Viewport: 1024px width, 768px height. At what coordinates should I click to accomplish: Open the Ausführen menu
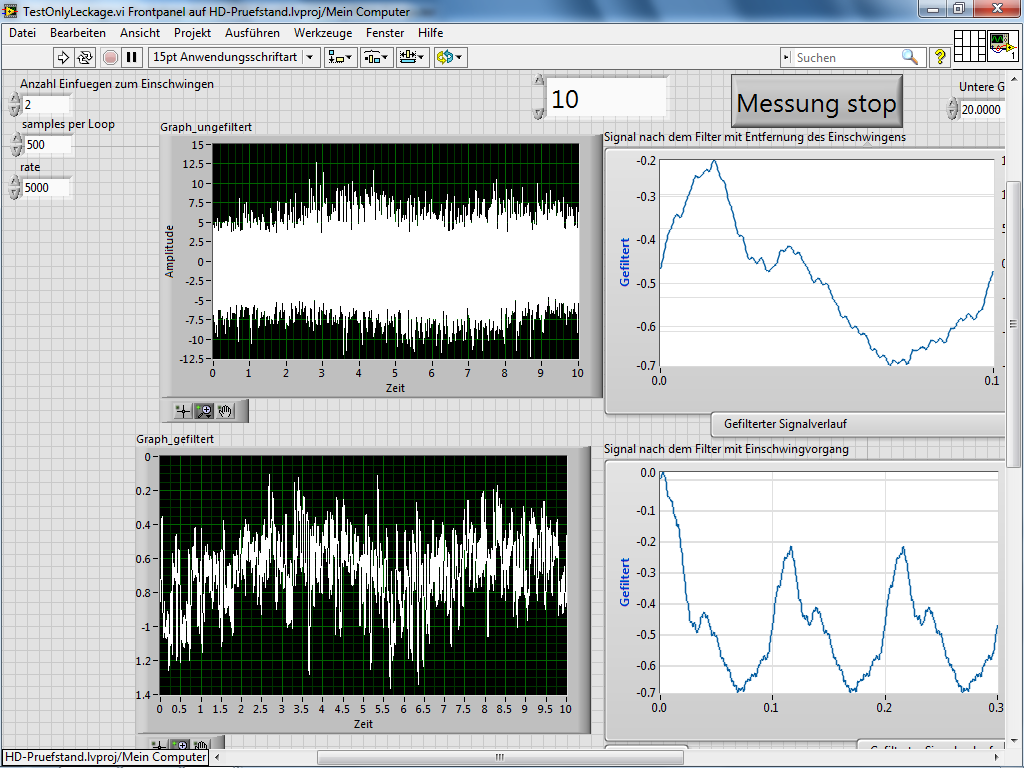pos(252,33)
